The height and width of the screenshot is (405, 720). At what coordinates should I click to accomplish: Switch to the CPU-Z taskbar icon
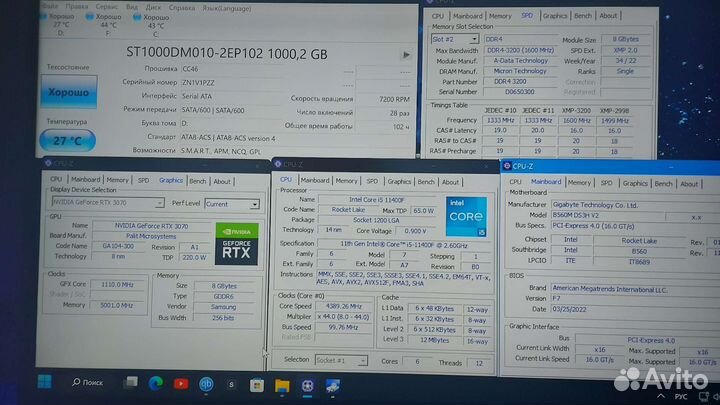(x=307, y=386)
